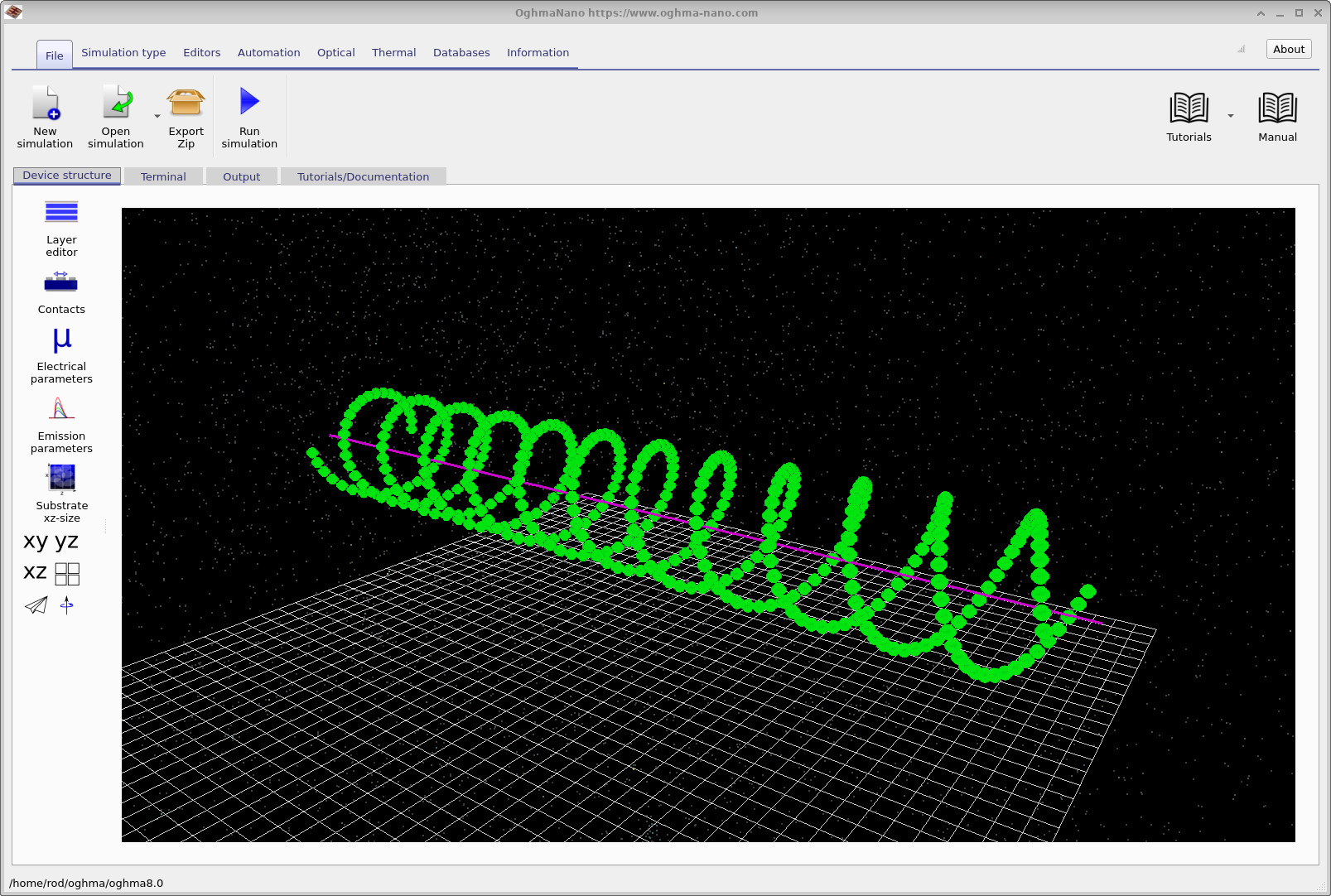Select the File ribbon tab

(x=55, y=55)
